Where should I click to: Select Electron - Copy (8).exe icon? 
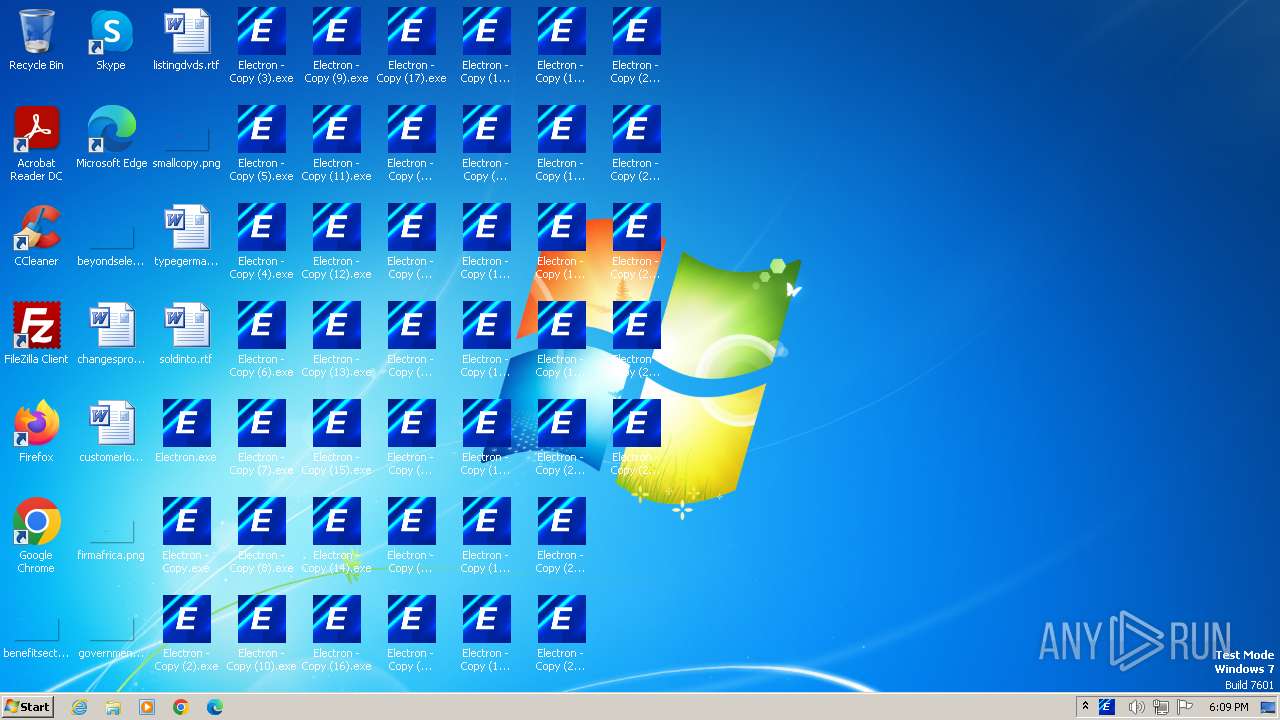click(x=261, y=536)
